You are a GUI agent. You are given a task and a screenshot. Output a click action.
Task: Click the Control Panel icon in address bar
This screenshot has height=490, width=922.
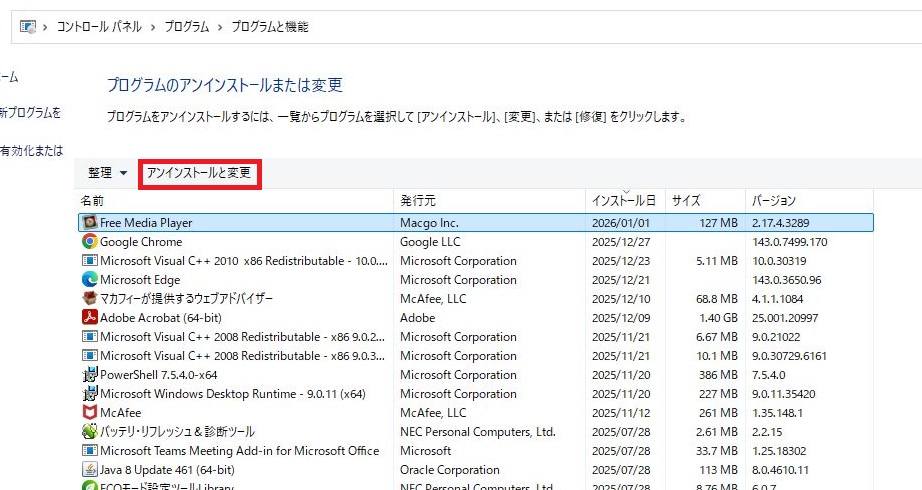point(28,27)
